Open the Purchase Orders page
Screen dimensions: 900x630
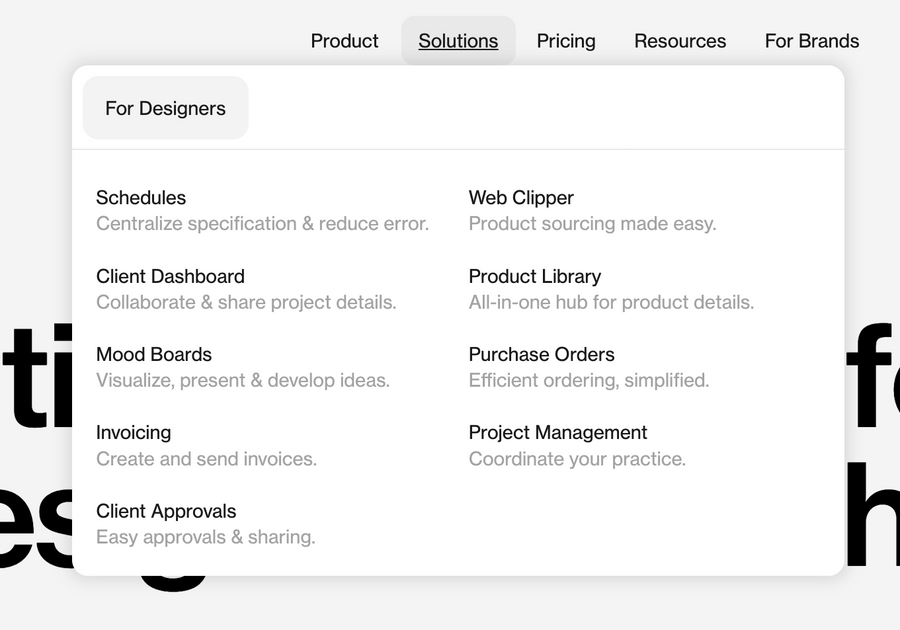541,355
